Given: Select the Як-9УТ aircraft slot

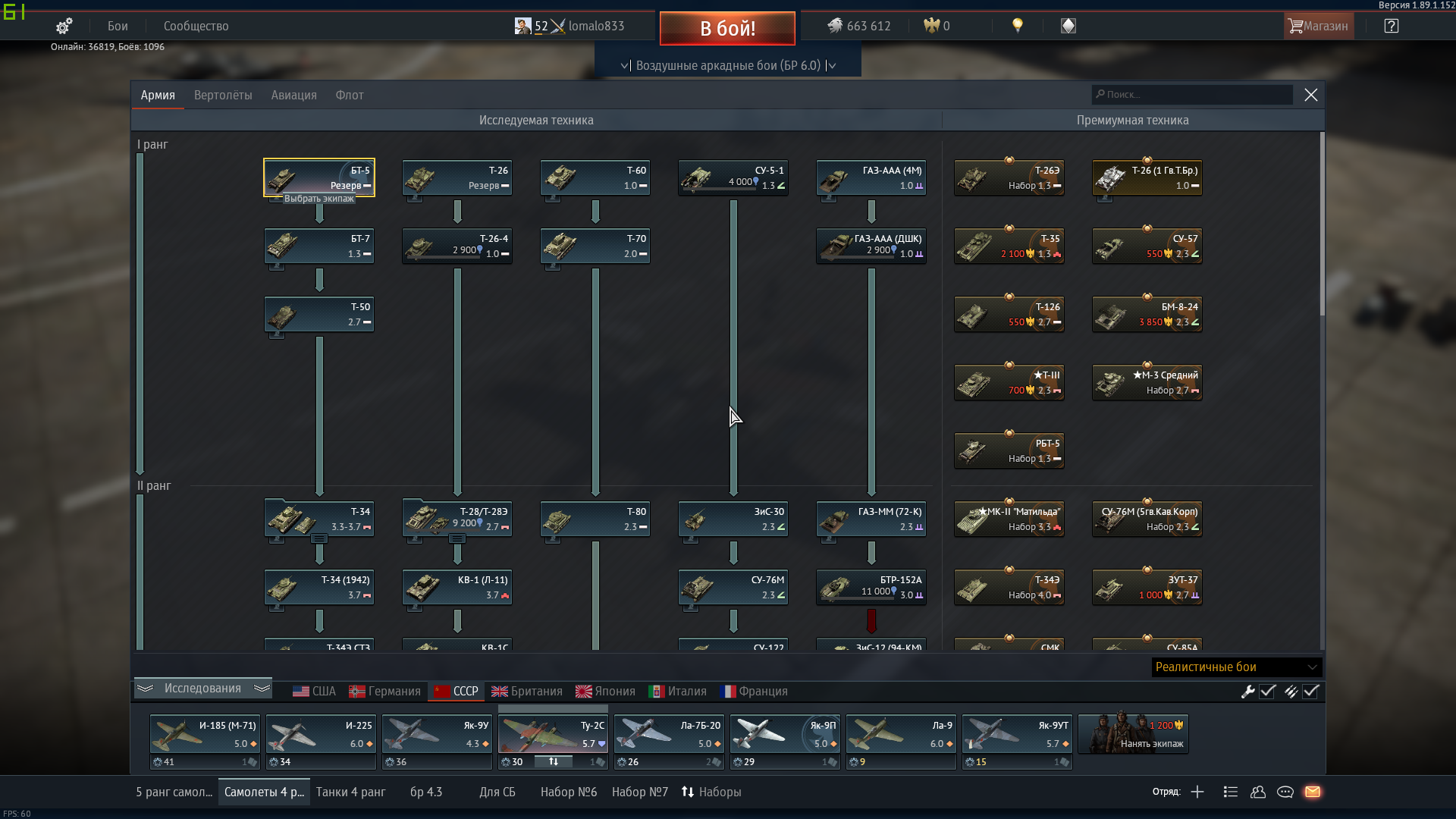Looking at the screenshot, I should pos(1017,734).
